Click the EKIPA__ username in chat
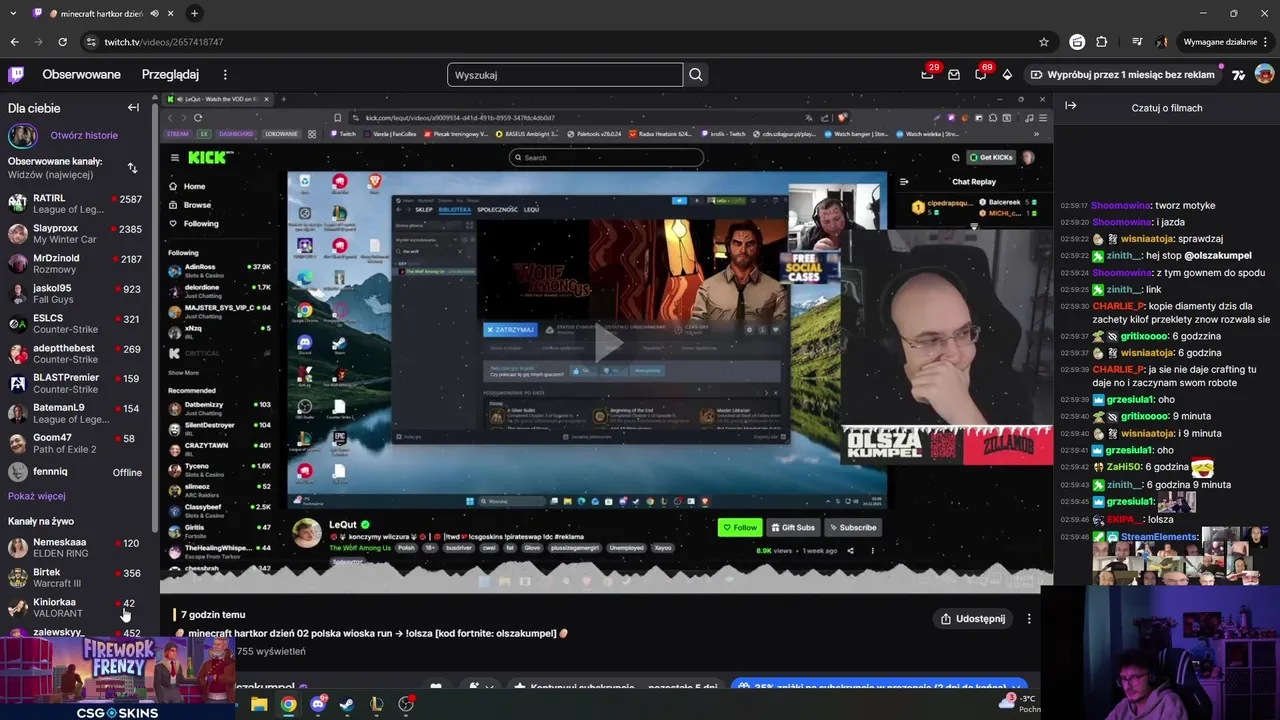Viewport: 1280px width, 720px height. click(1125, 520)
